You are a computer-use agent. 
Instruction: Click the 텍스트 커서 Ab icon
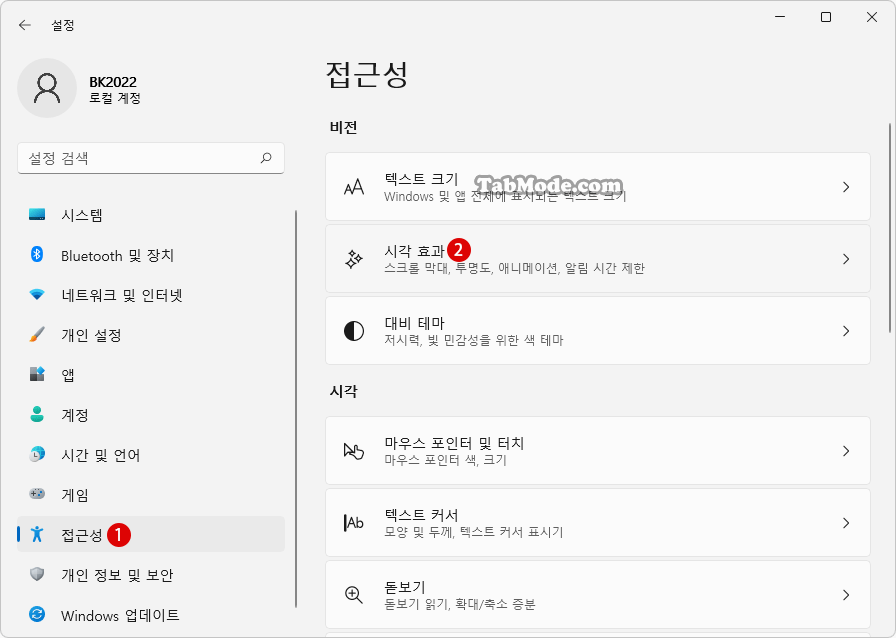pyautogui.click(x=354, y=523)
